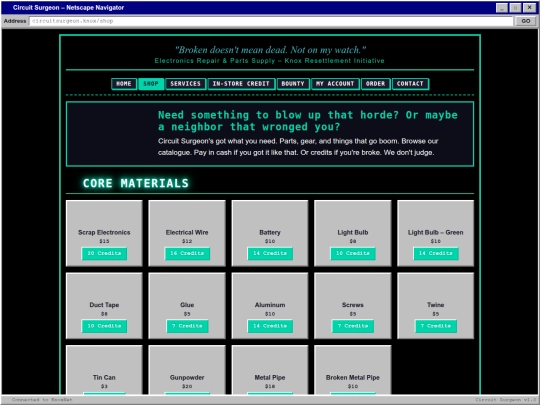Click the CORE MATERIALS heading
The image size is (540, 405).
pos(136,183)
